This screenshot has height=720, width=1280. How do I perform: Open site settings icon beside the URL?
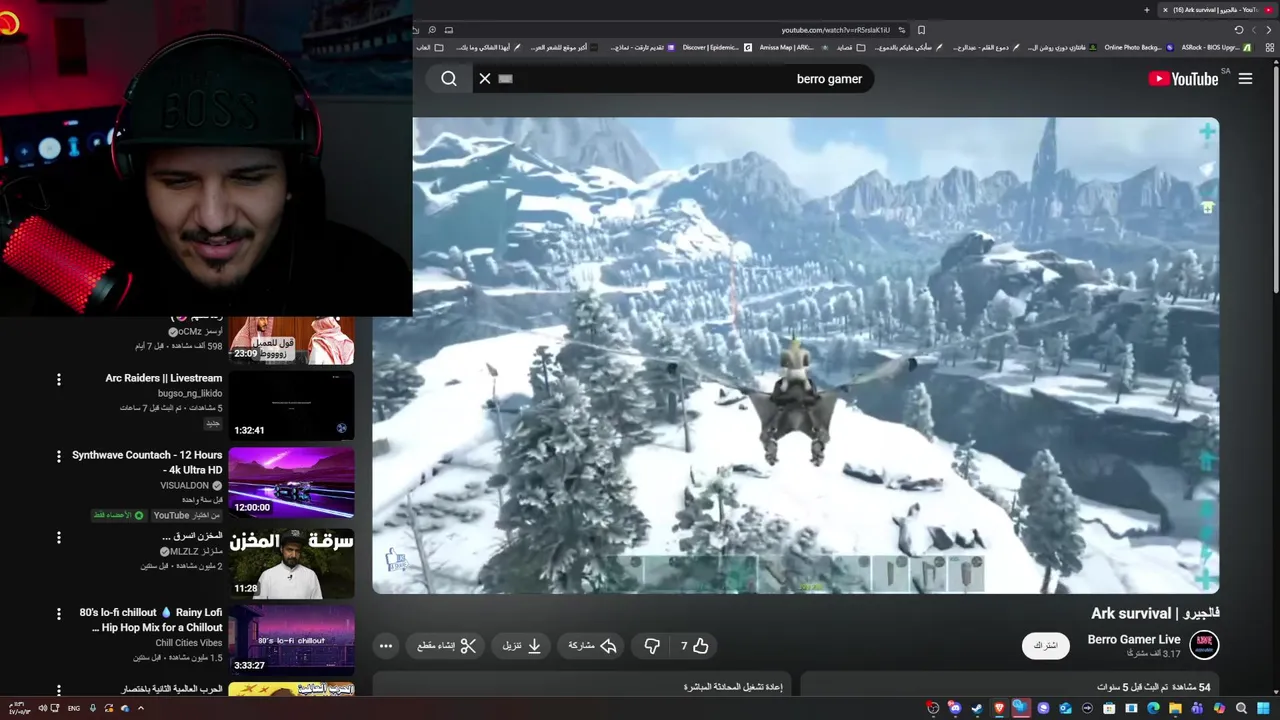[x=902, y=30]
